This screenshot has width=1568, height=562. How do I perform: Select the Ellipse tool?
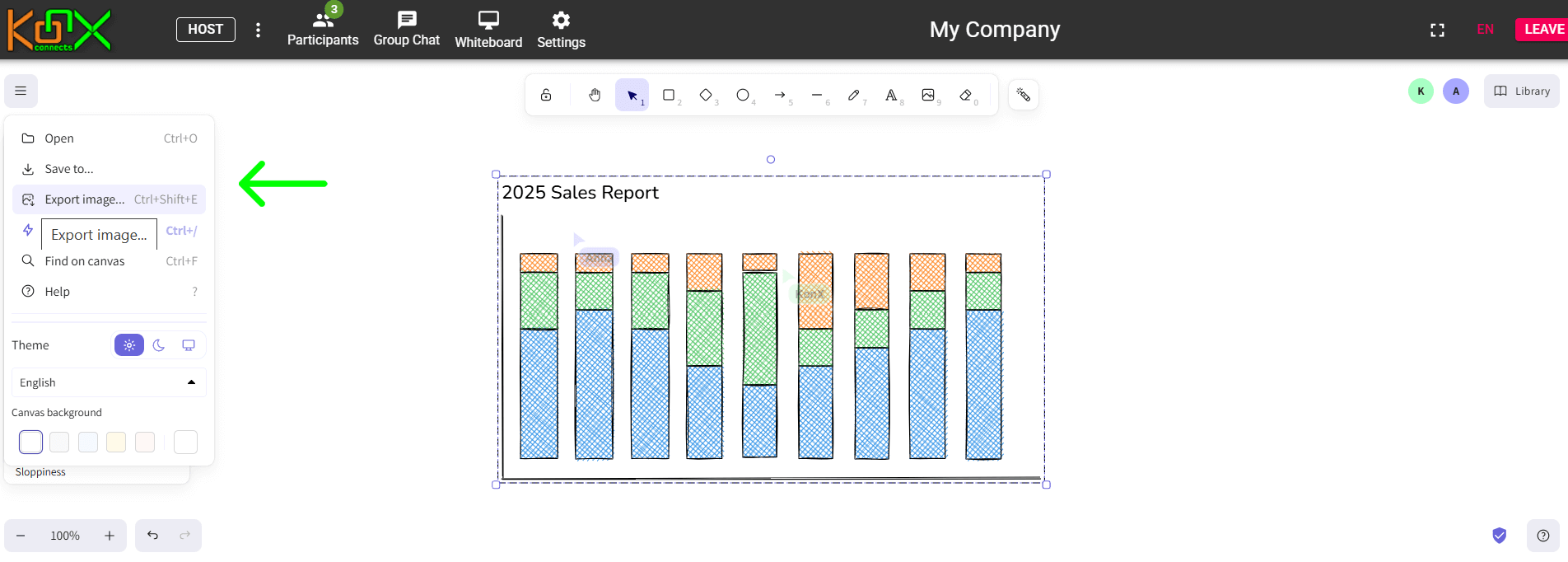pyautogui.click(x=743, y=96)
